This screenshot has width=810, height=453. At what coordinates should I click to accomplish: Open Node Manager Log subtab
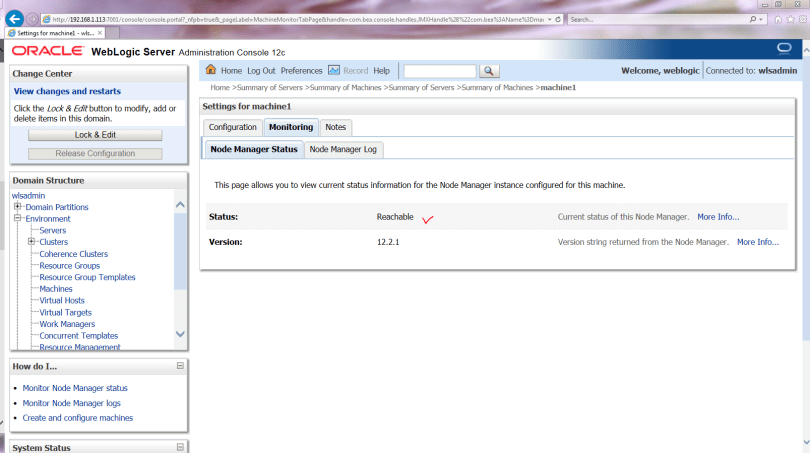[x=343, y=149]
